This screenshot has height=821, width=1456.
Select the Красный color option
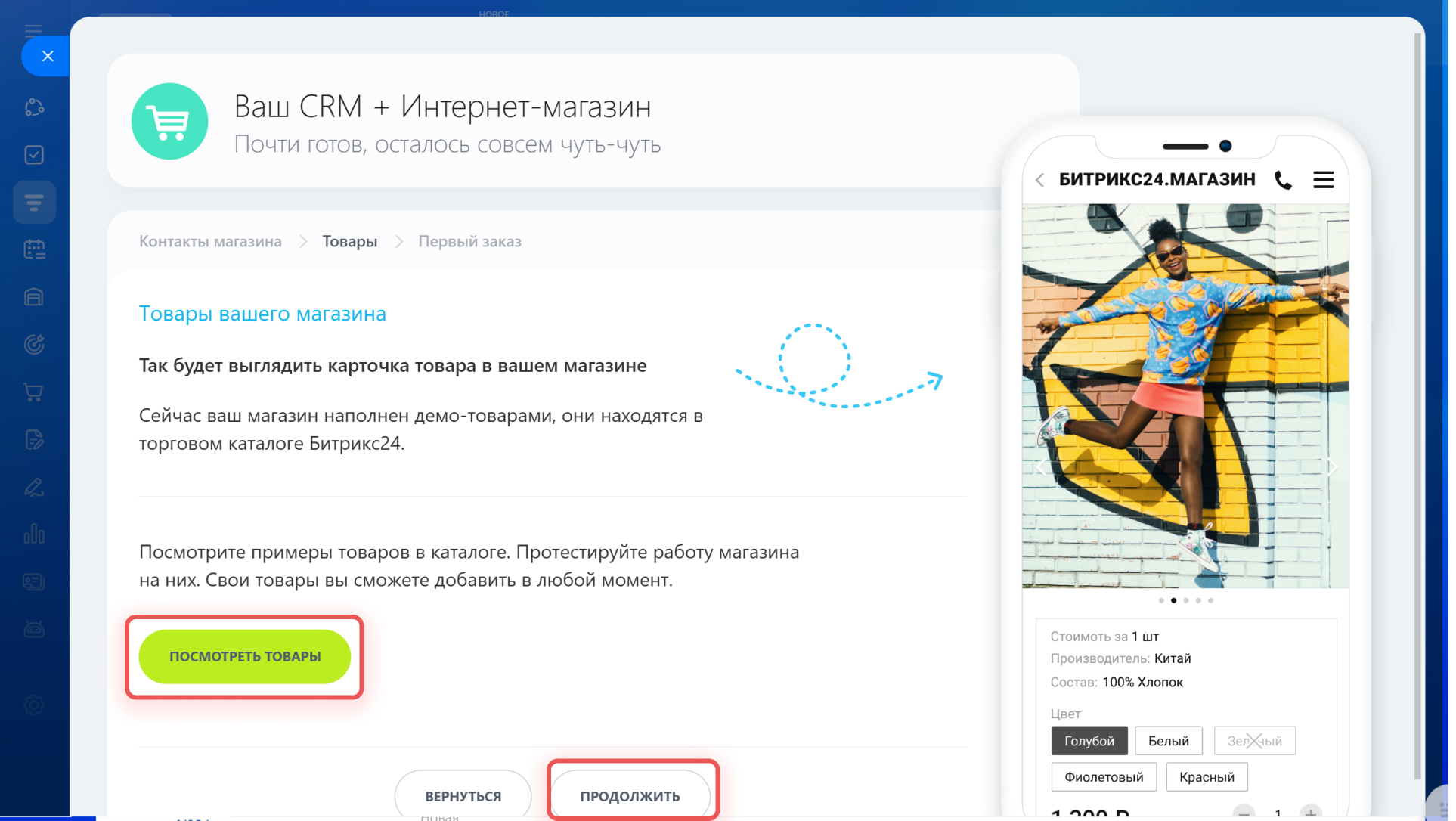[x=1206, y=777]
